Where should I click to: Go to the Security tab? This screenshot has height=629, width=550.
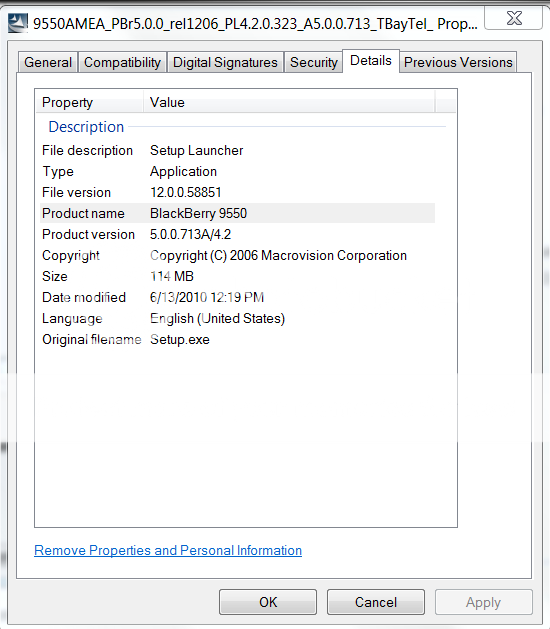coord(314,62)
